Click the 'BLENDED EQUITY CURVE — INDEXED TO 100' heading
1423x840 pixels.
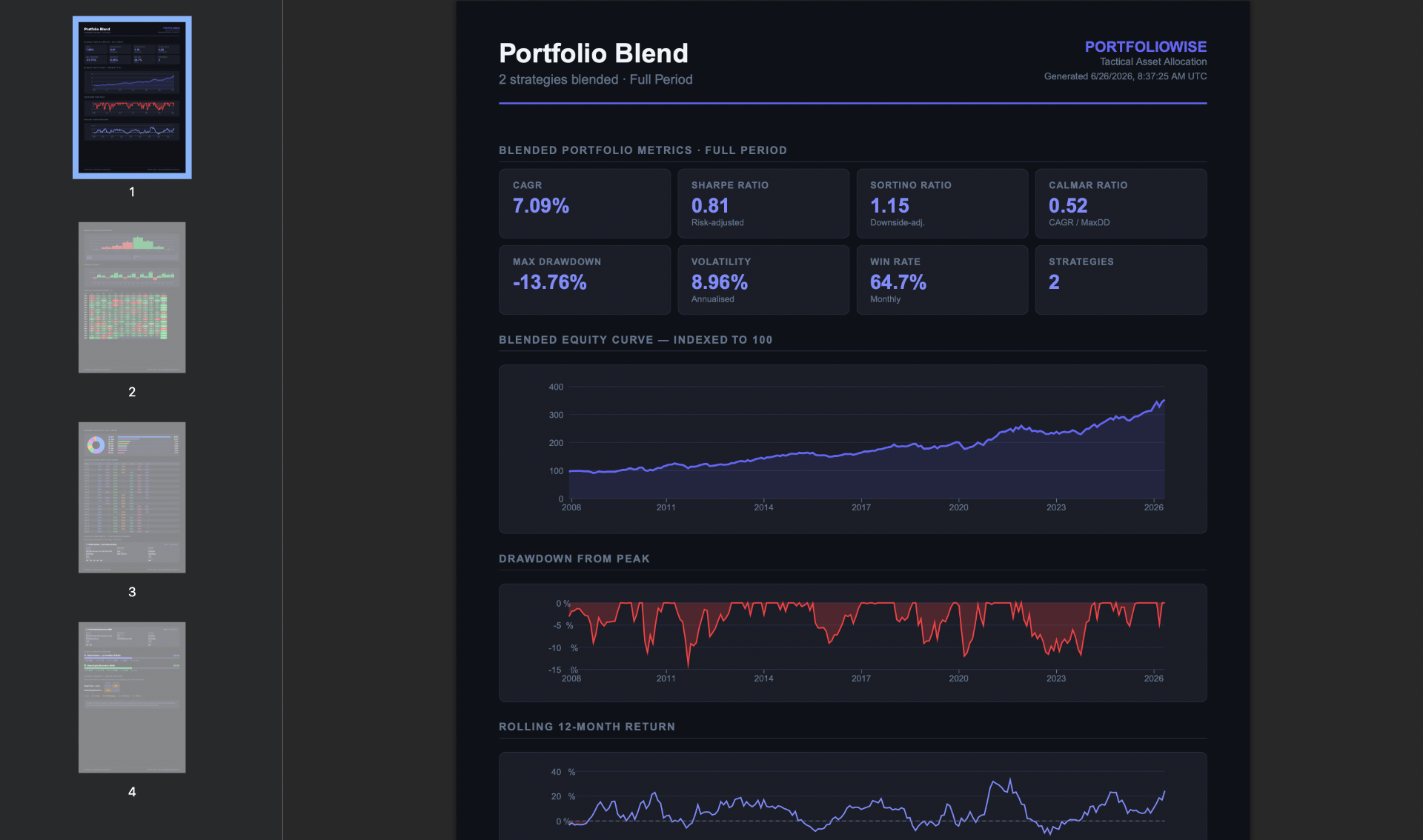click(x=635, y=340)
